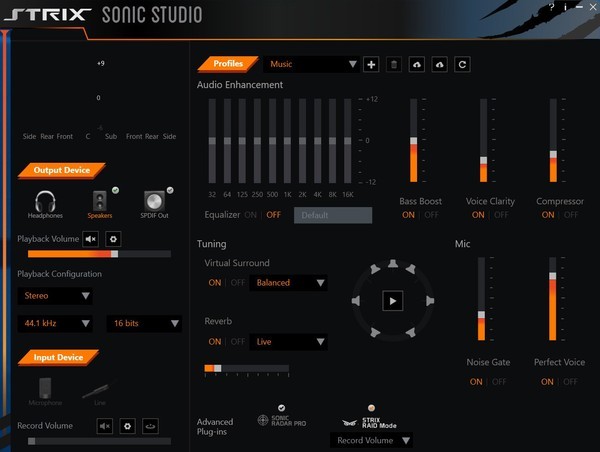The width and height of the screenshot is (600, 452).
Task: Turn Noise Gate ON
Action: 476,382
